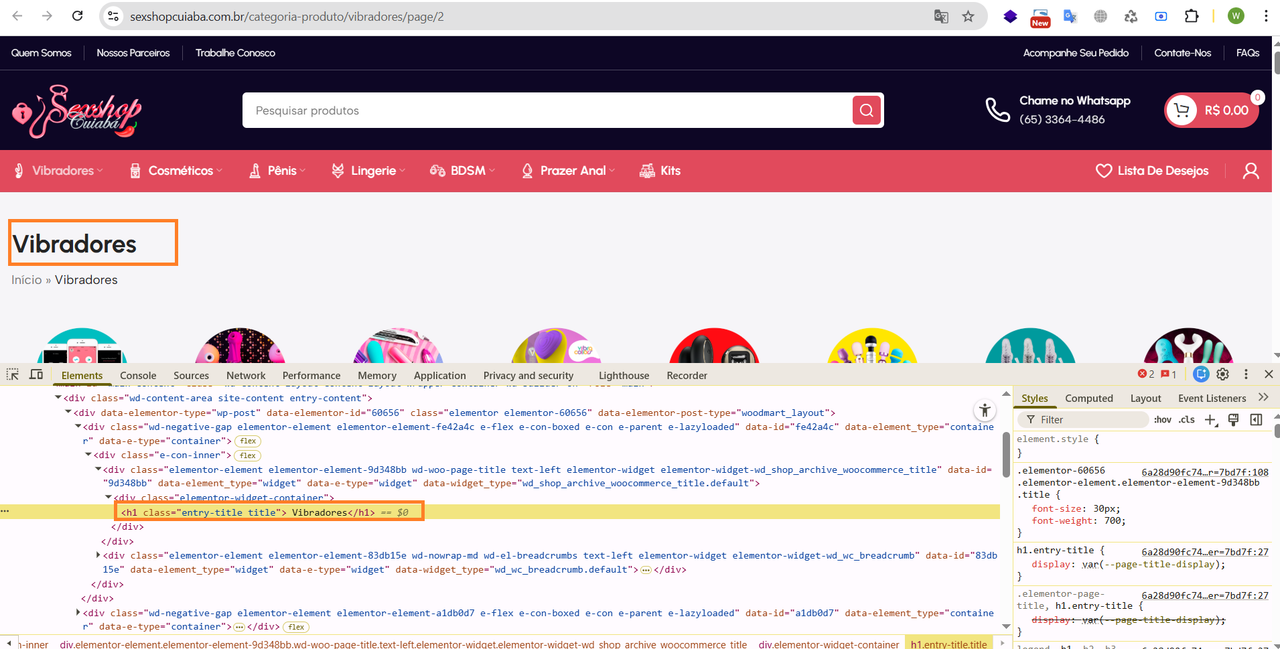
Task: Activate the DevTools element inspector tool
Action: point(13,375)
